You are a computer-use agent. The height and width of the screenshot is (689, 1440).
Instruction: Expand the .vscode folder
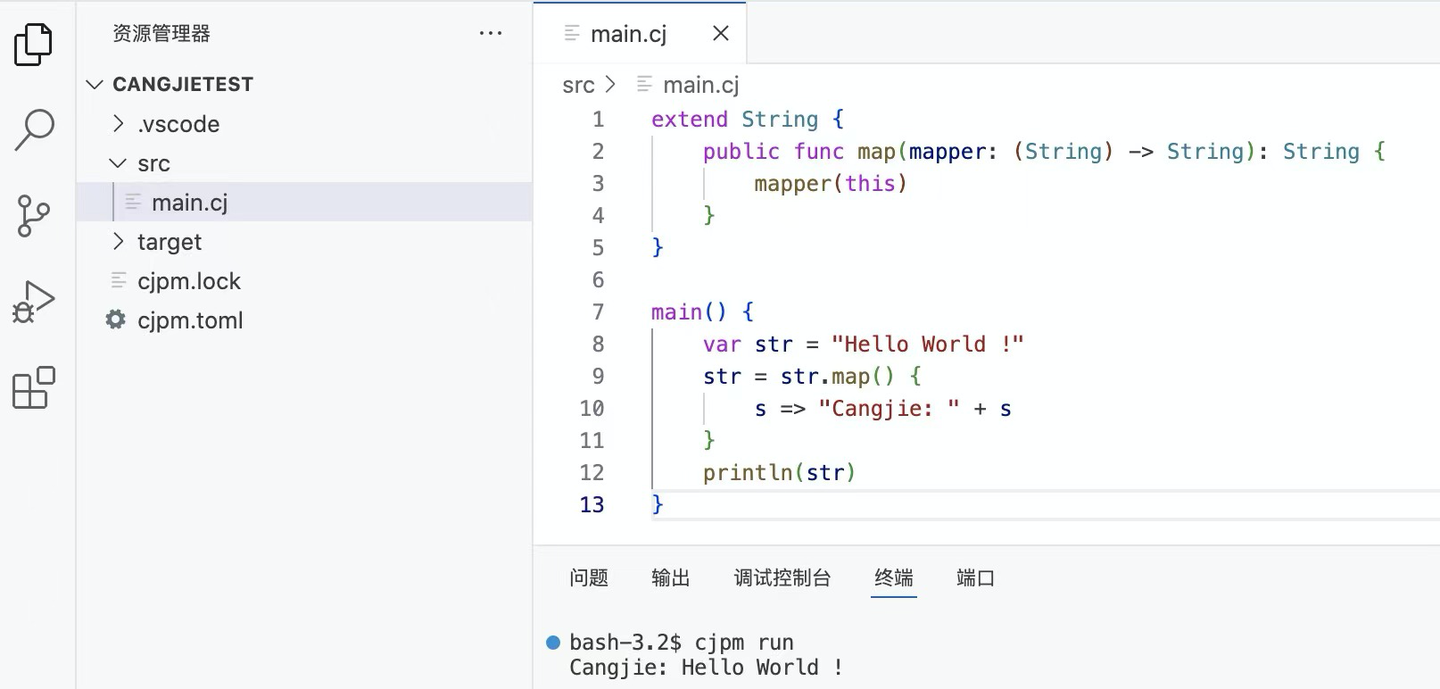(119, 124)
